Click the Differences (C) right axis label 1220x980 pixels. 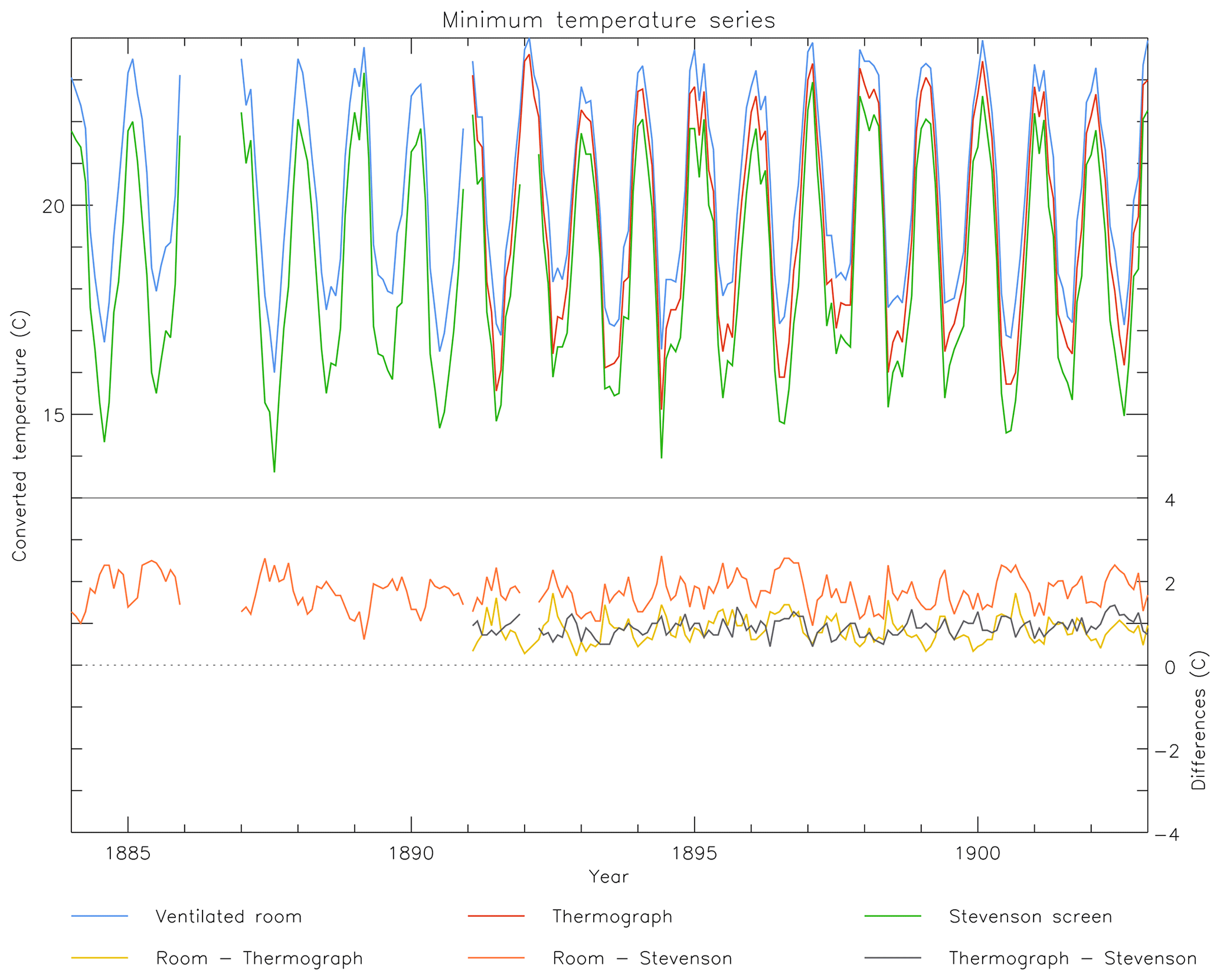click(x=1198, y=721)
